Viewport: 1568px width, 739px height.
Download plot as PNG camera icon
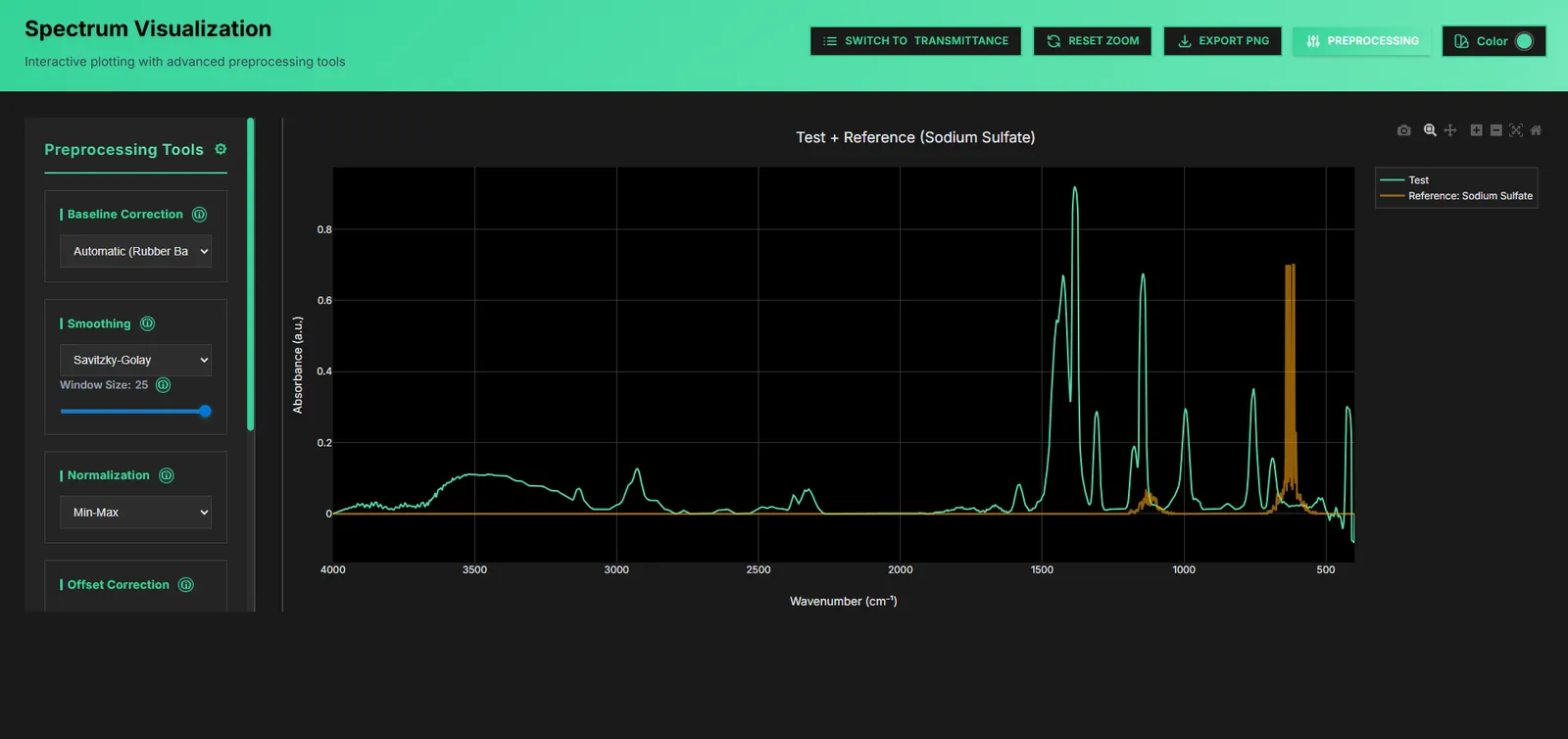pos(1403,130)
